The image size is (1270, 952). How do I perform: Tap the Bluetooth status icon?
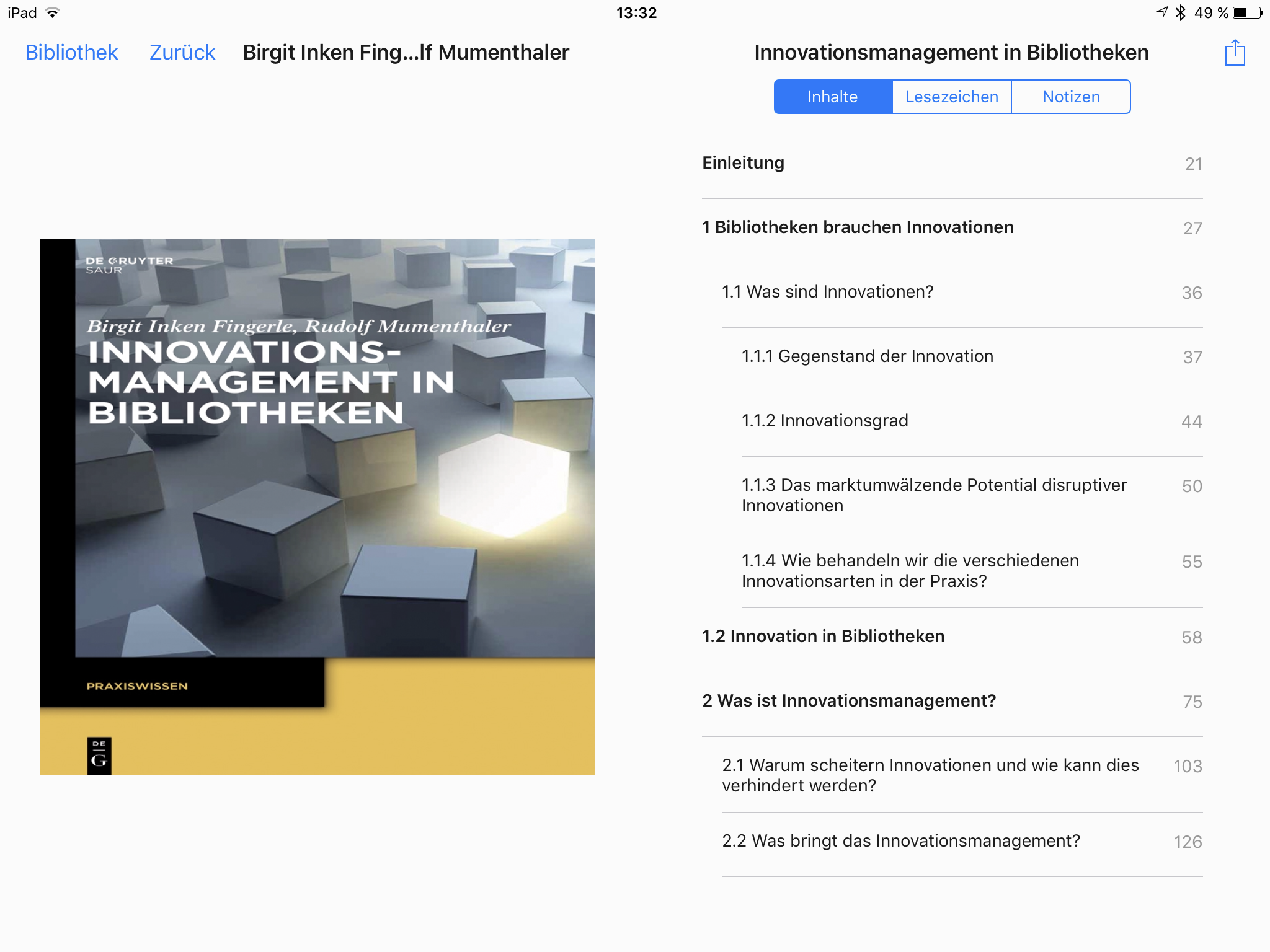pos(1180,13)
